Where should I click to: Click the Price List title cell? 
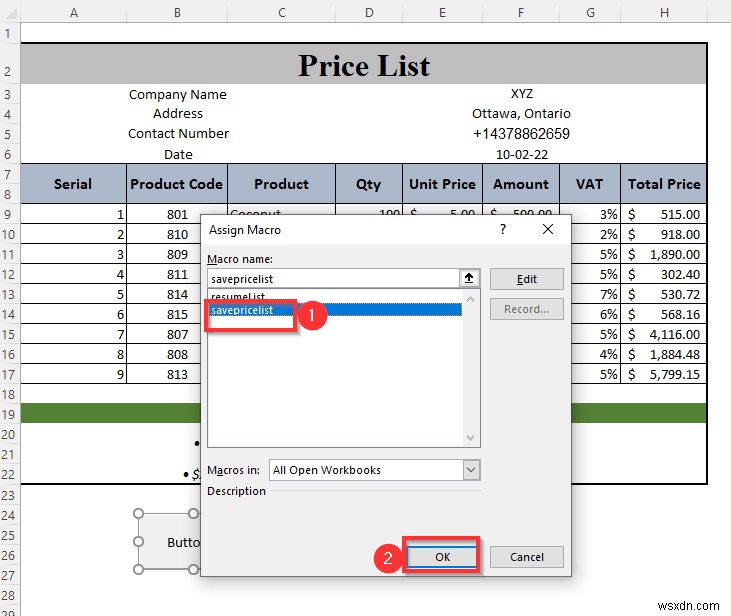(x=364, y=64)
